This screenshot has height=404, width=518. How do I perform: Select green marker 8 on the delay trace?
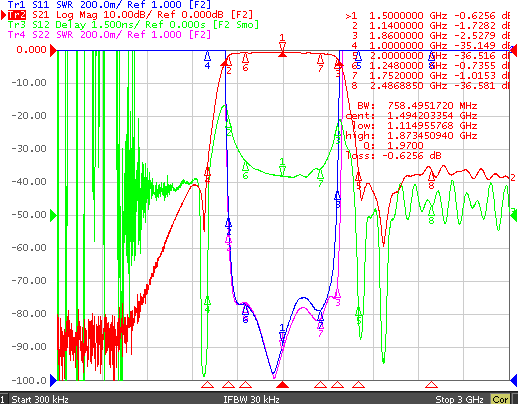[x=431, y=215]
